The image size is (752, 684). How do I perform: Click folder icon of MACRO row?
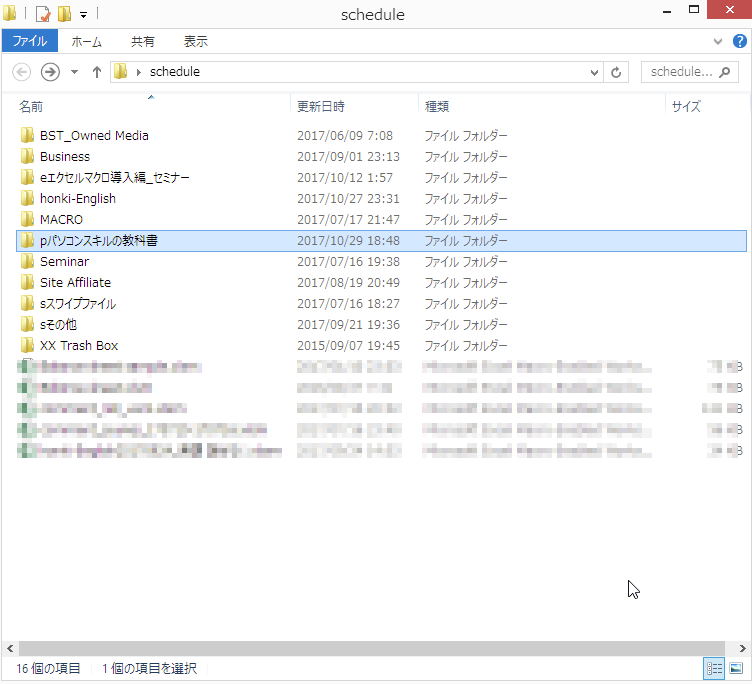tap(27, 219)
